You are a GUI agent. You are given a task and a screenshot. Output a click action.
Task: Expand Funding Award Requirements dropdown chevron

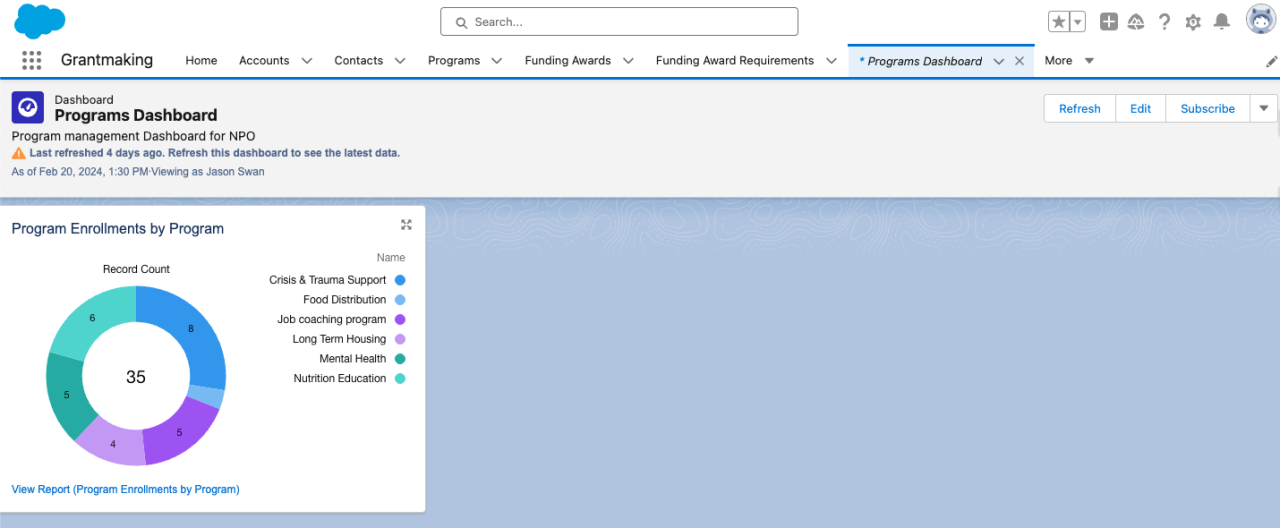(x=831, y=61)
